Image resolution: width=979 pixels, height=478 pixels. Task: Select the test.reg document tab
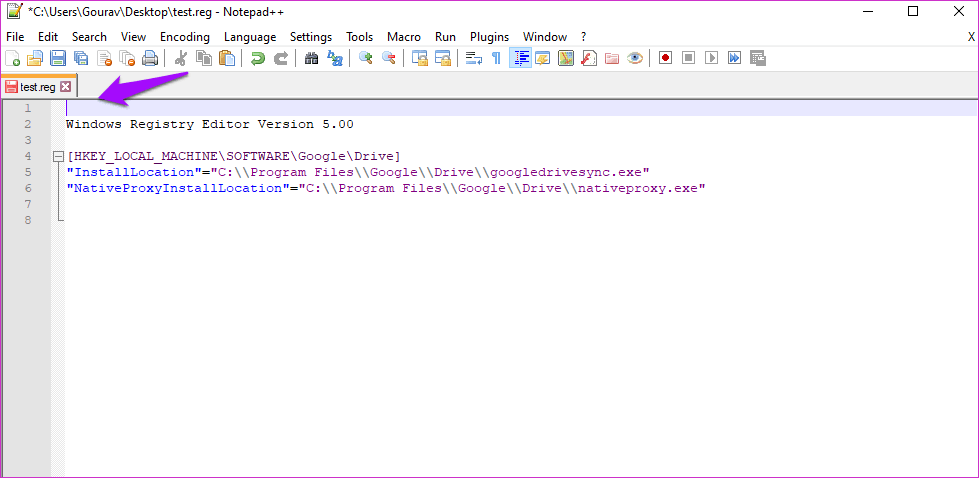point(37,87)
